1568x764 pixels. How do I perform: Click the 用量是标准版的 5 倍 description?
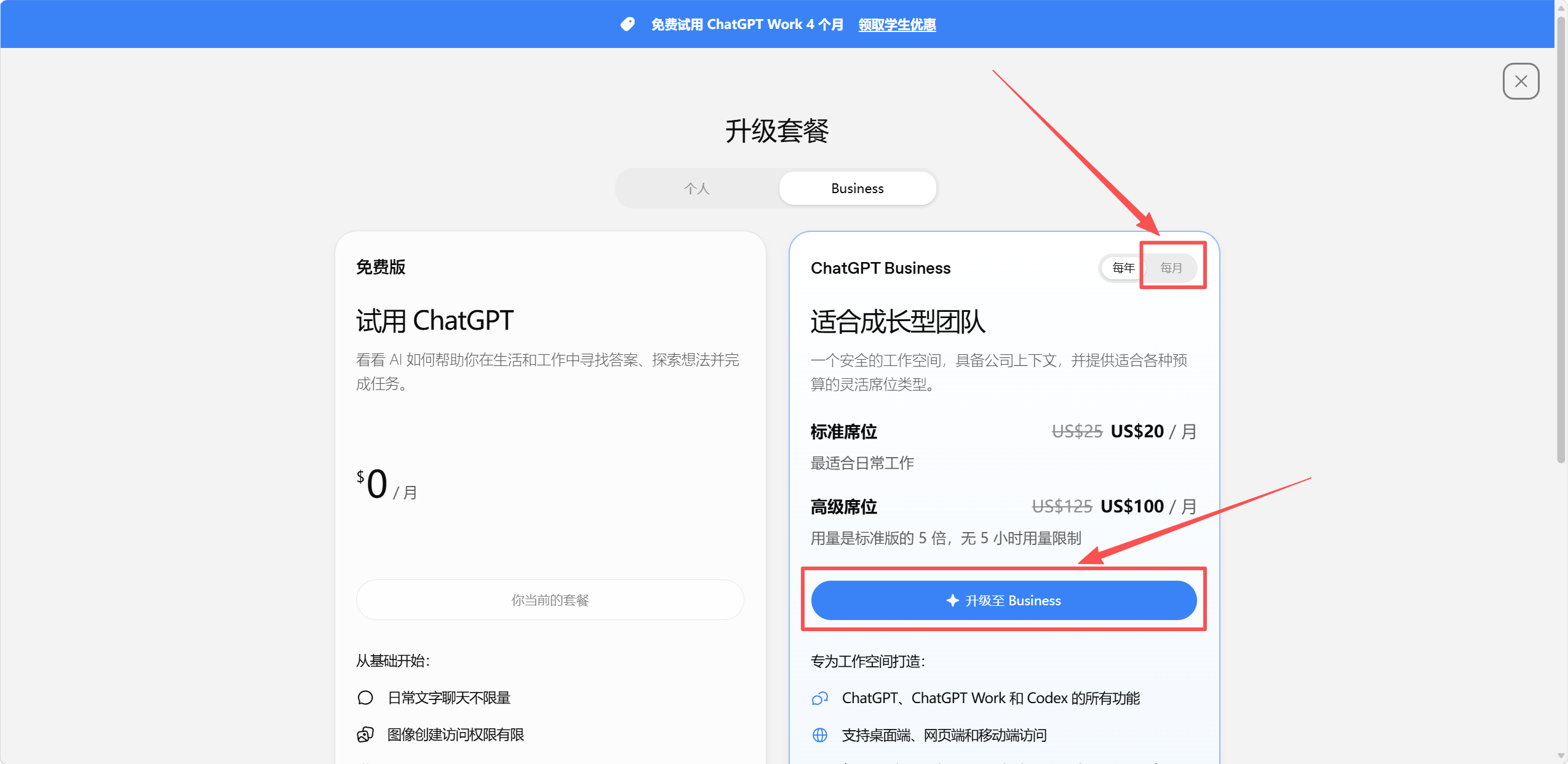945,538
